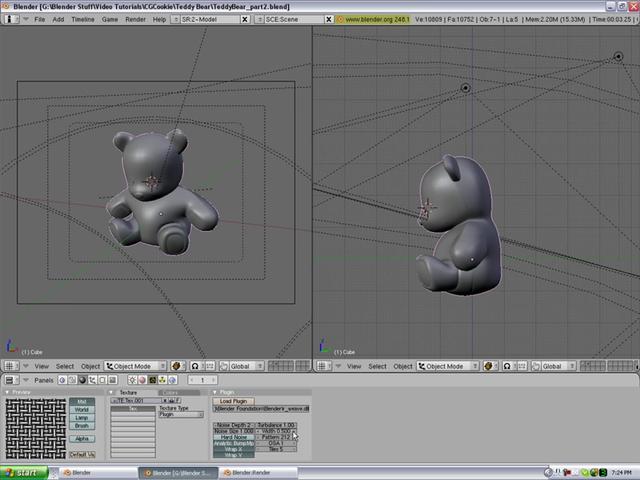Click the Load Plugin button
Screen dimensions: 640x480
233,401
